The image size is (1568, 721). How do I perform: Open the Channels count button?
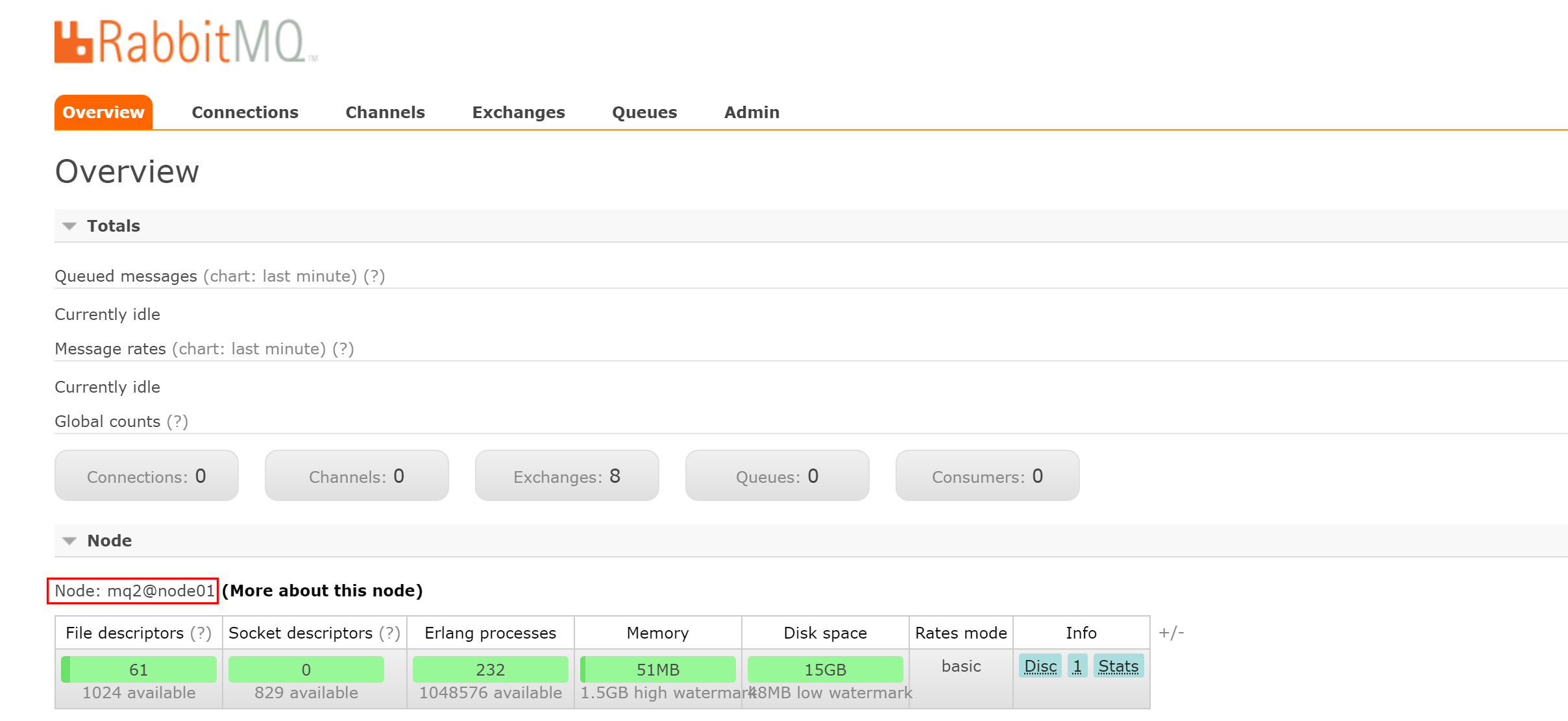click(x=357, y=476)
